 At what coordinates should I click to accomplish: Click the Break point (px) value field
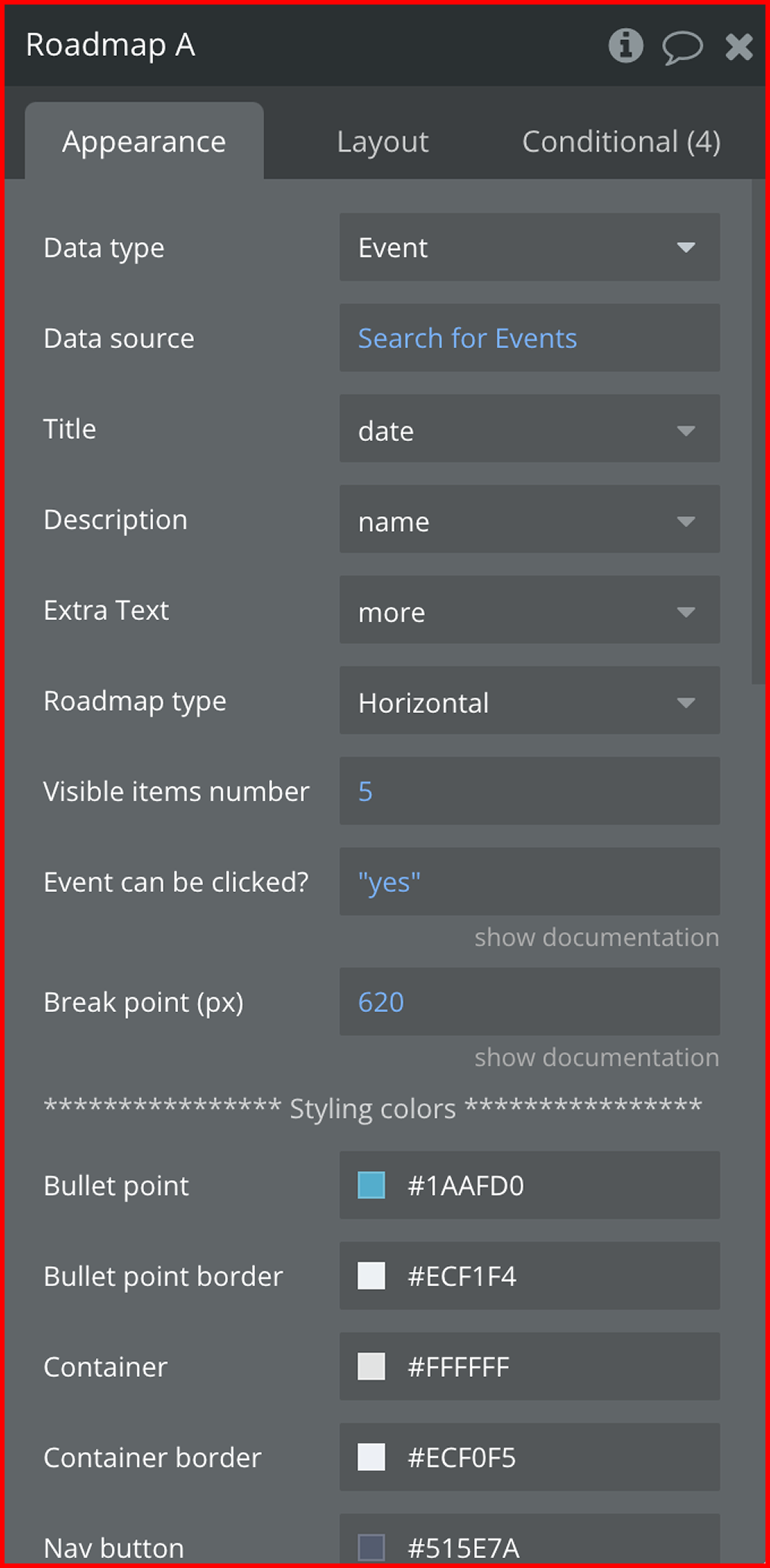529,1002
